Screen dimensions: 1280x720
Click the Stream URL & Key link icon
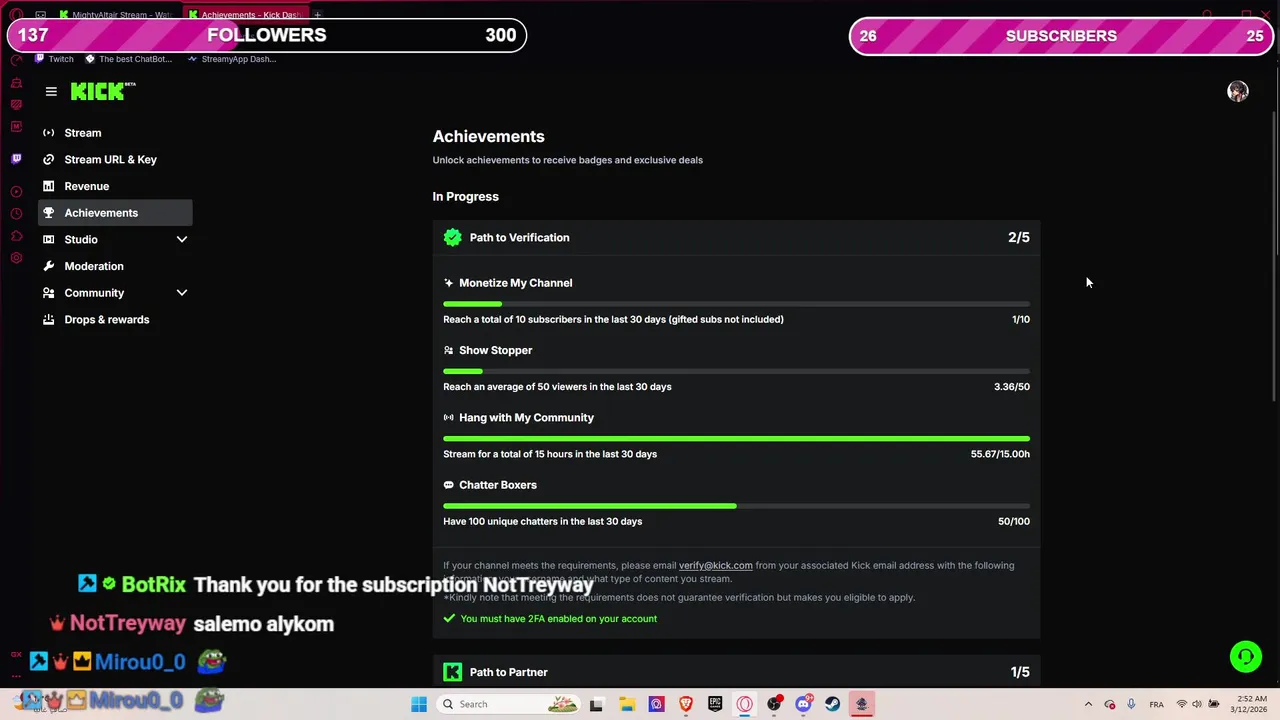click(x=48, y=159)
